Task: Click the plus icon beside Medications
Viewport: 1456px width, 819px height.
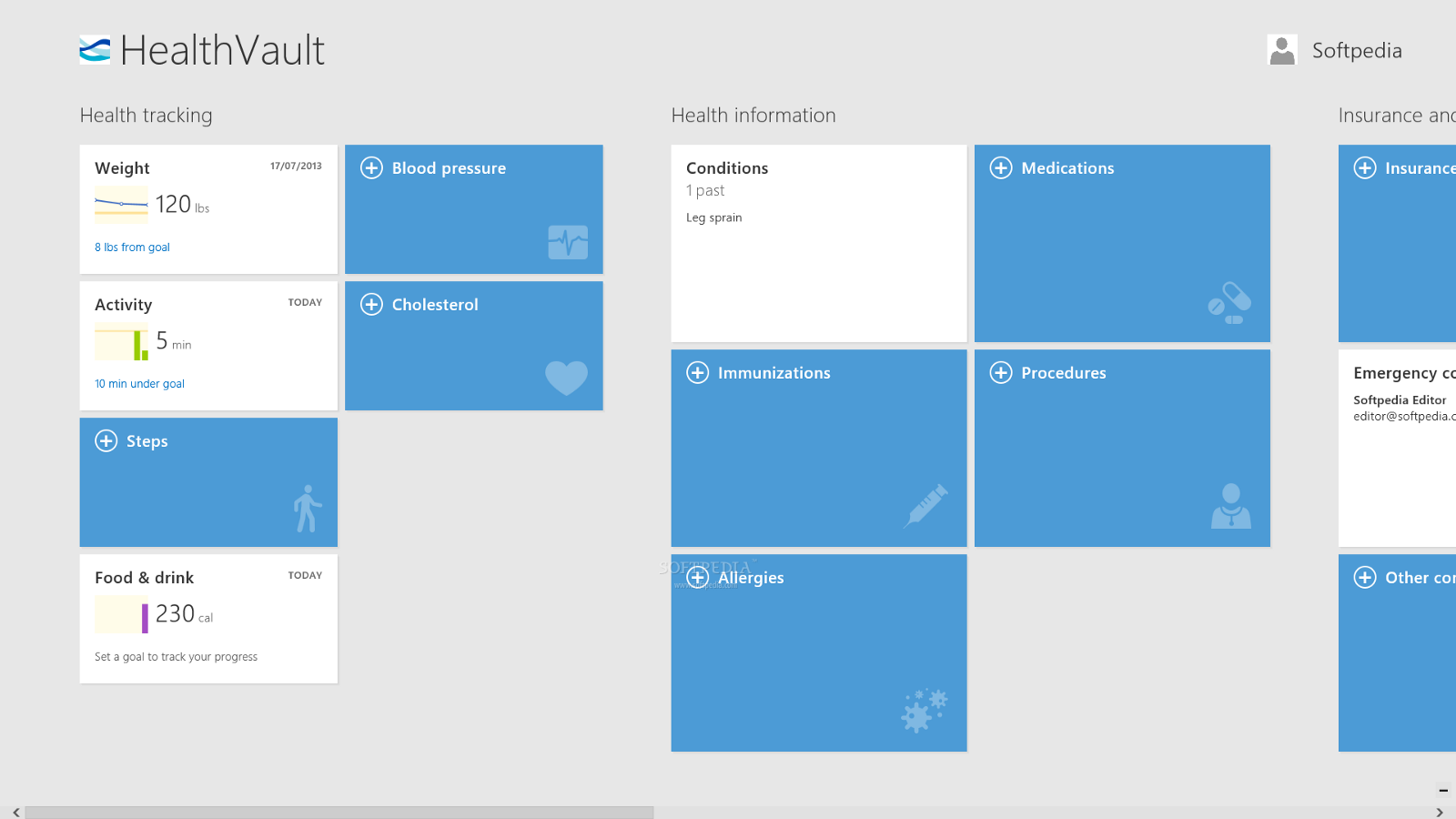Action: [1001, 168]
